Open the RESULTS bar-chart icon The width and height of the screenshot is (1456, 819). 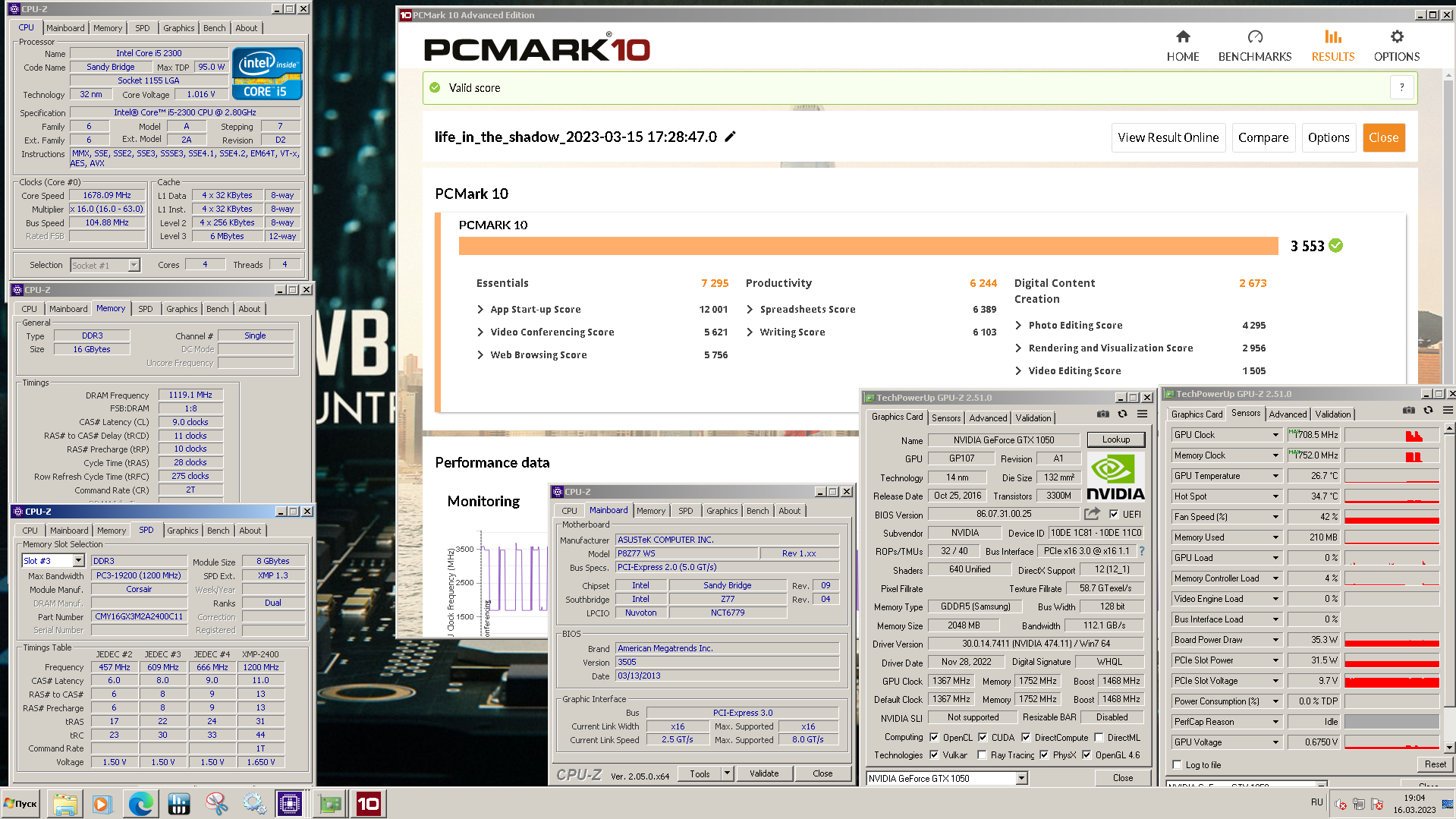tap(1333, 36)
